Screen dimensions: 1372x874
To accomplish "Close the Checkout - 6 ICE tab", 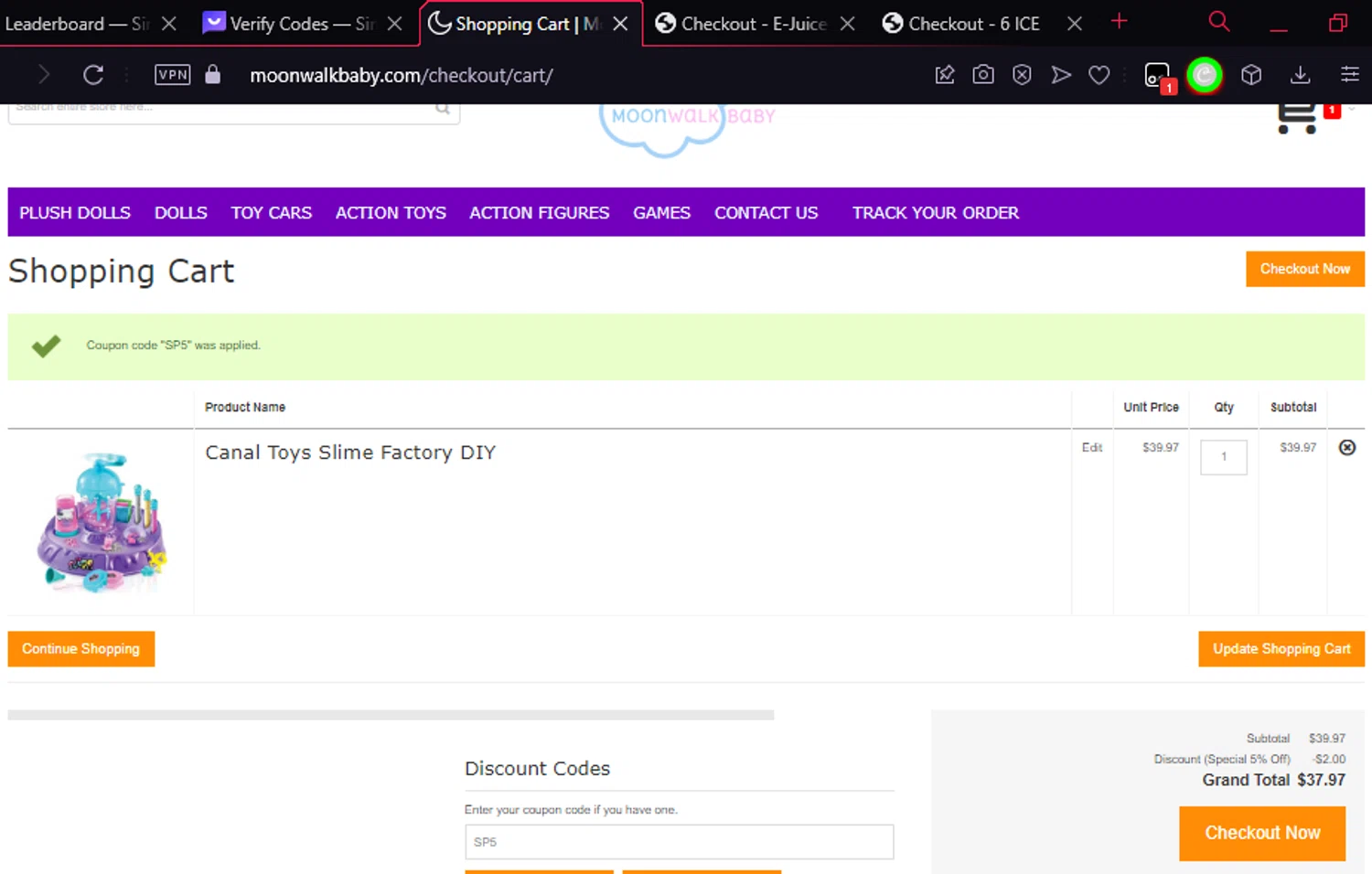I will (x=1075, y=24).
